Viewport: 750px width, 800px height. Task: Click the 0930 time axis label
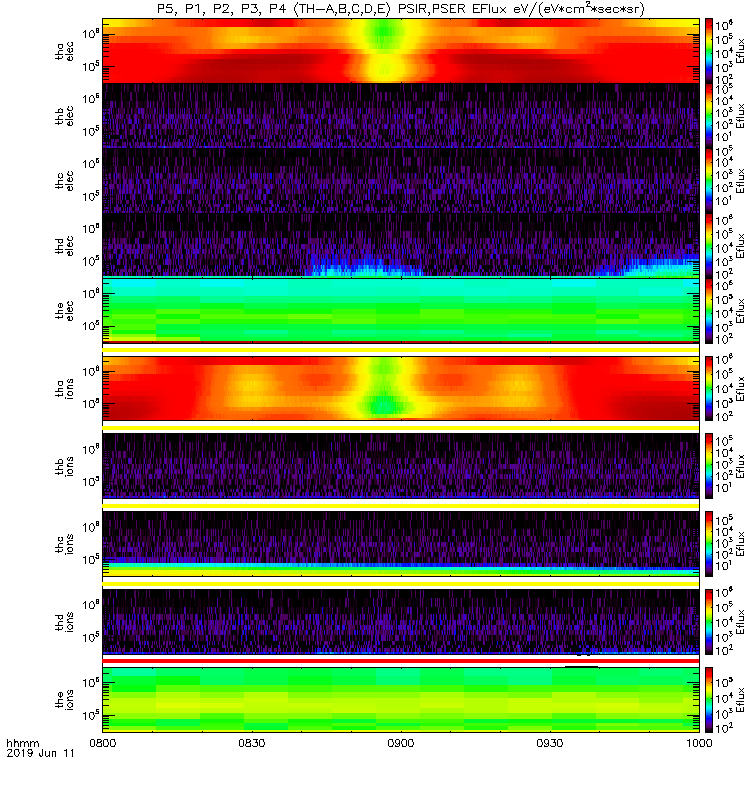coord(549,743)
